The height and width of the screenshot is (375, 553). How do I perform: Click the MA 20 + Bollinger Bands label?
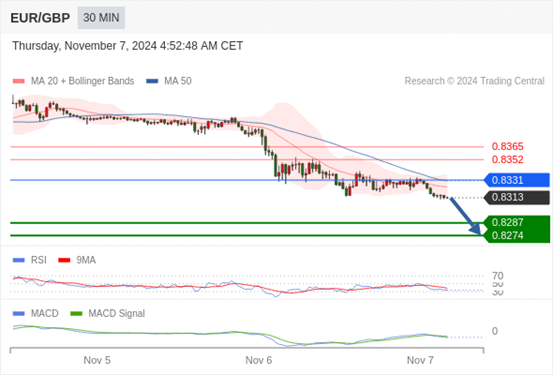tap(83, 81)
